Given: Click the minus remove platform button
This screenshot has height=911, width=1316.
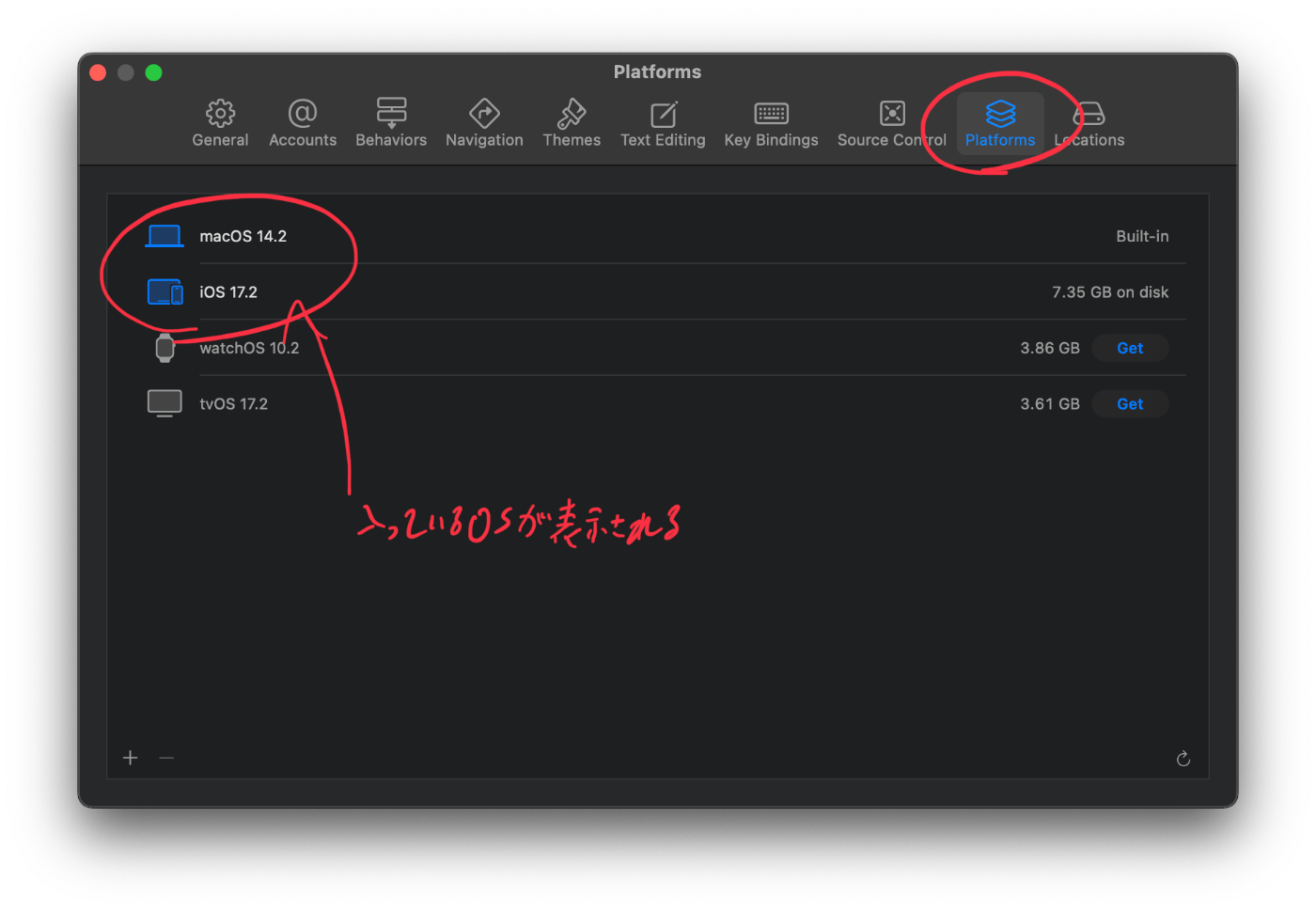Looking at the screenshot, I should point(166,758).
